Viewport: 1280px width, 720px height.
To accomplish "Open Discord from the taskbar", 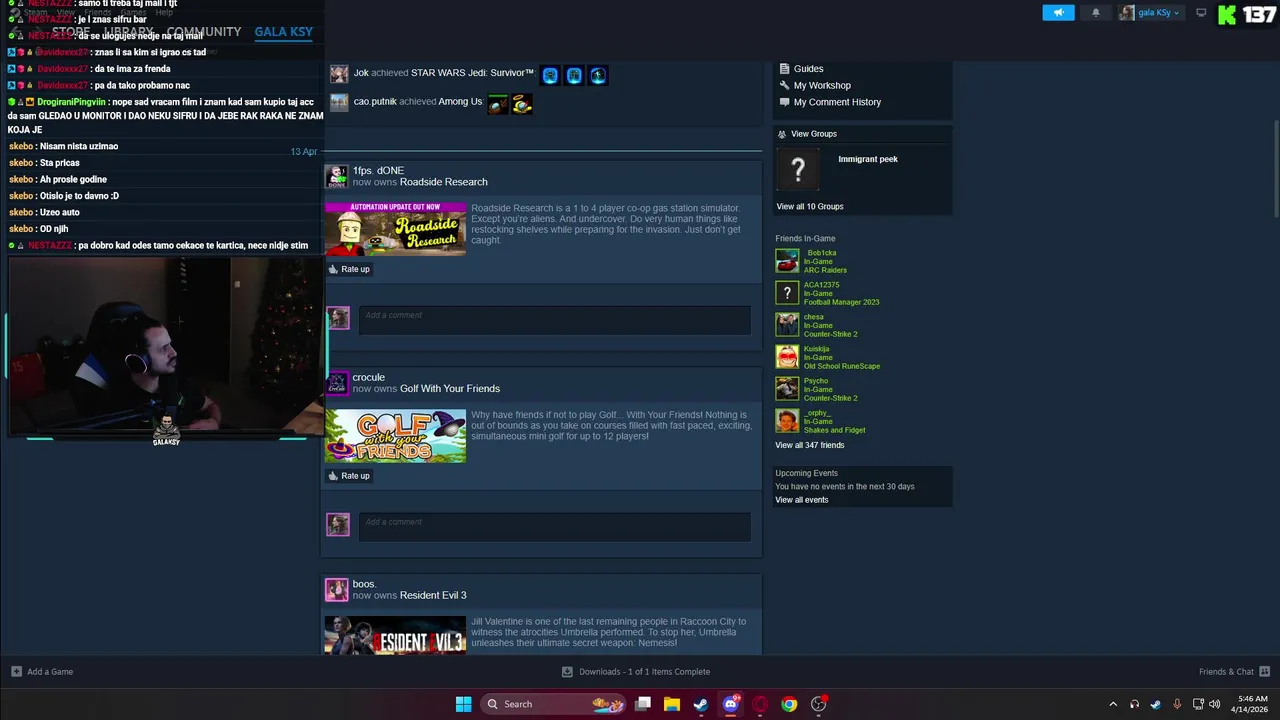I will click(x=731, y=704).
